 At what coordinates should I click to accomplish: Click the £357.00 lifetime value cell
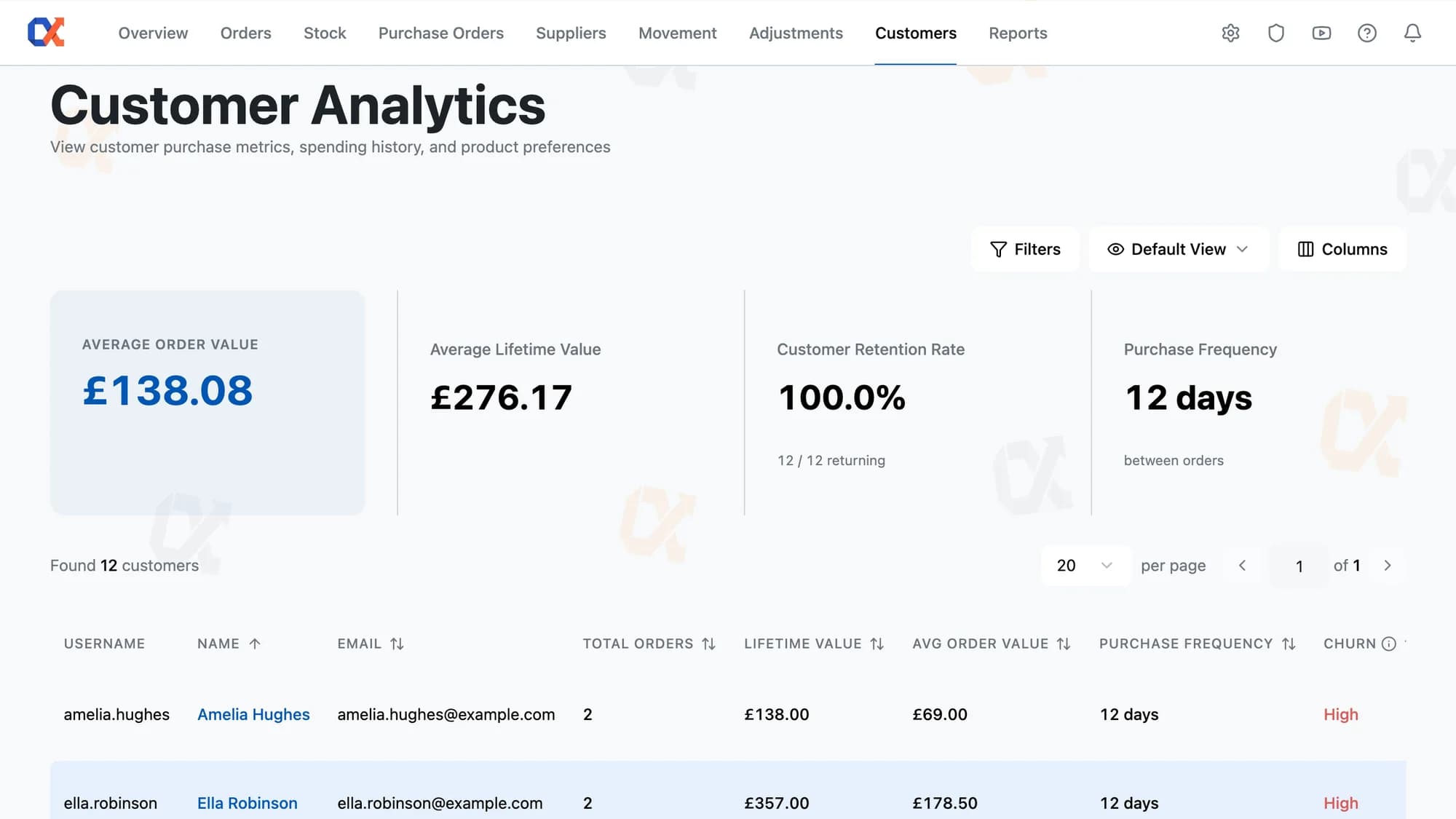(x=776, y=803)
